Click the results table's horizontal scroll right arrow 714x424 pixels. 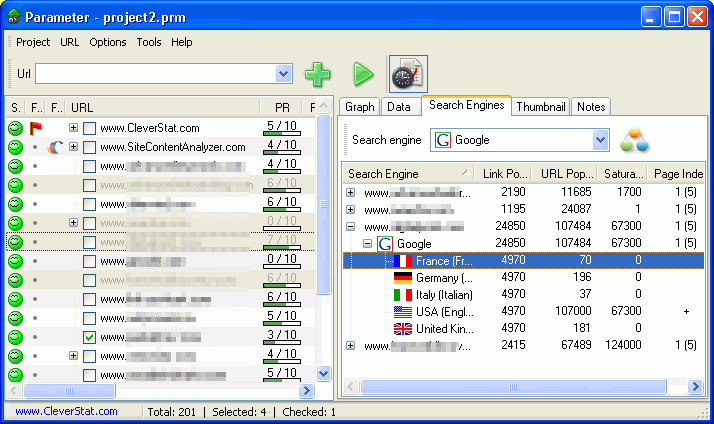[x=695, y=387]
